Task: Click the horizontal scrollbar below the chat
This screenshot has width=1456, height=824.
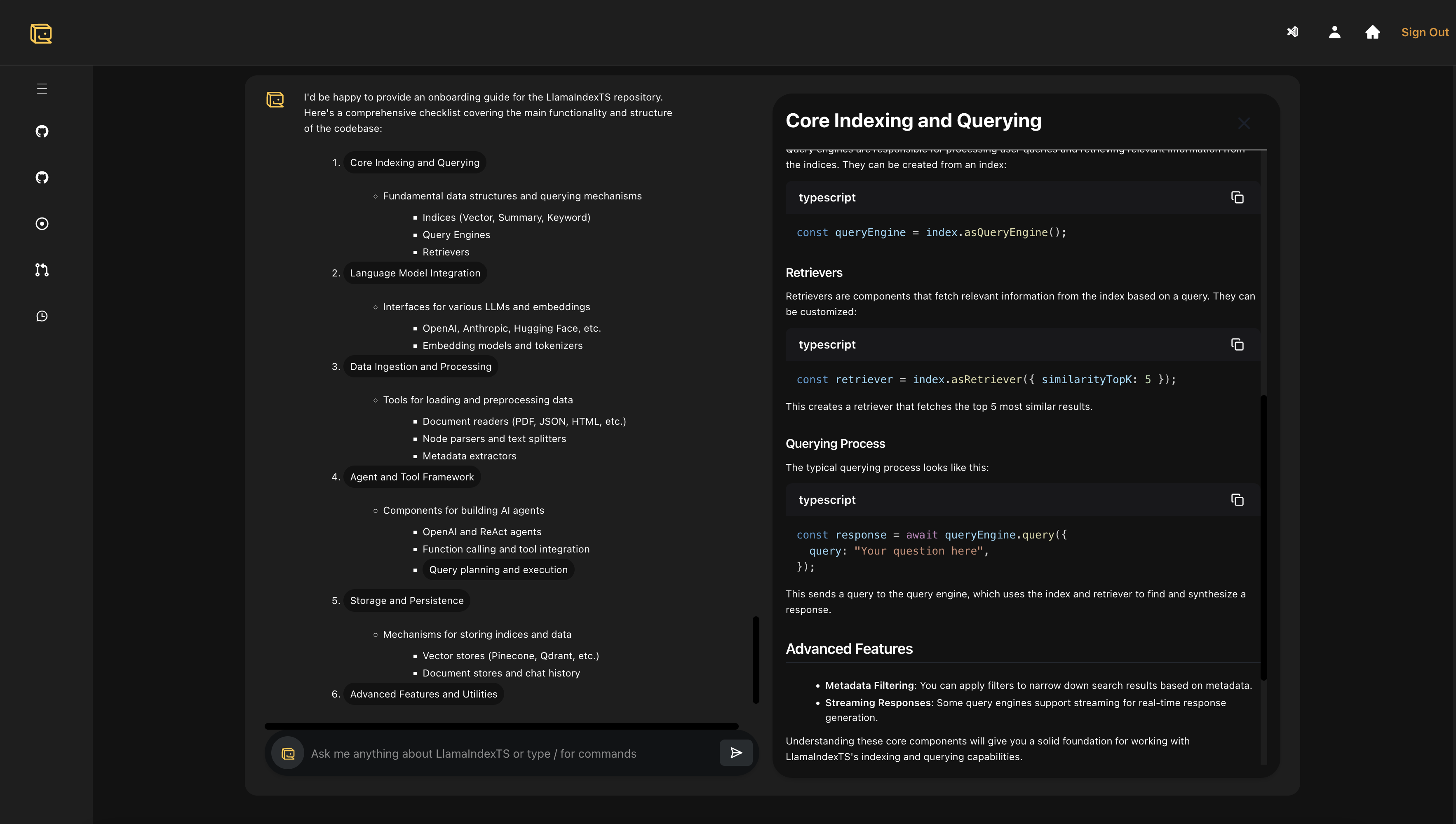Action: [502, 726]
